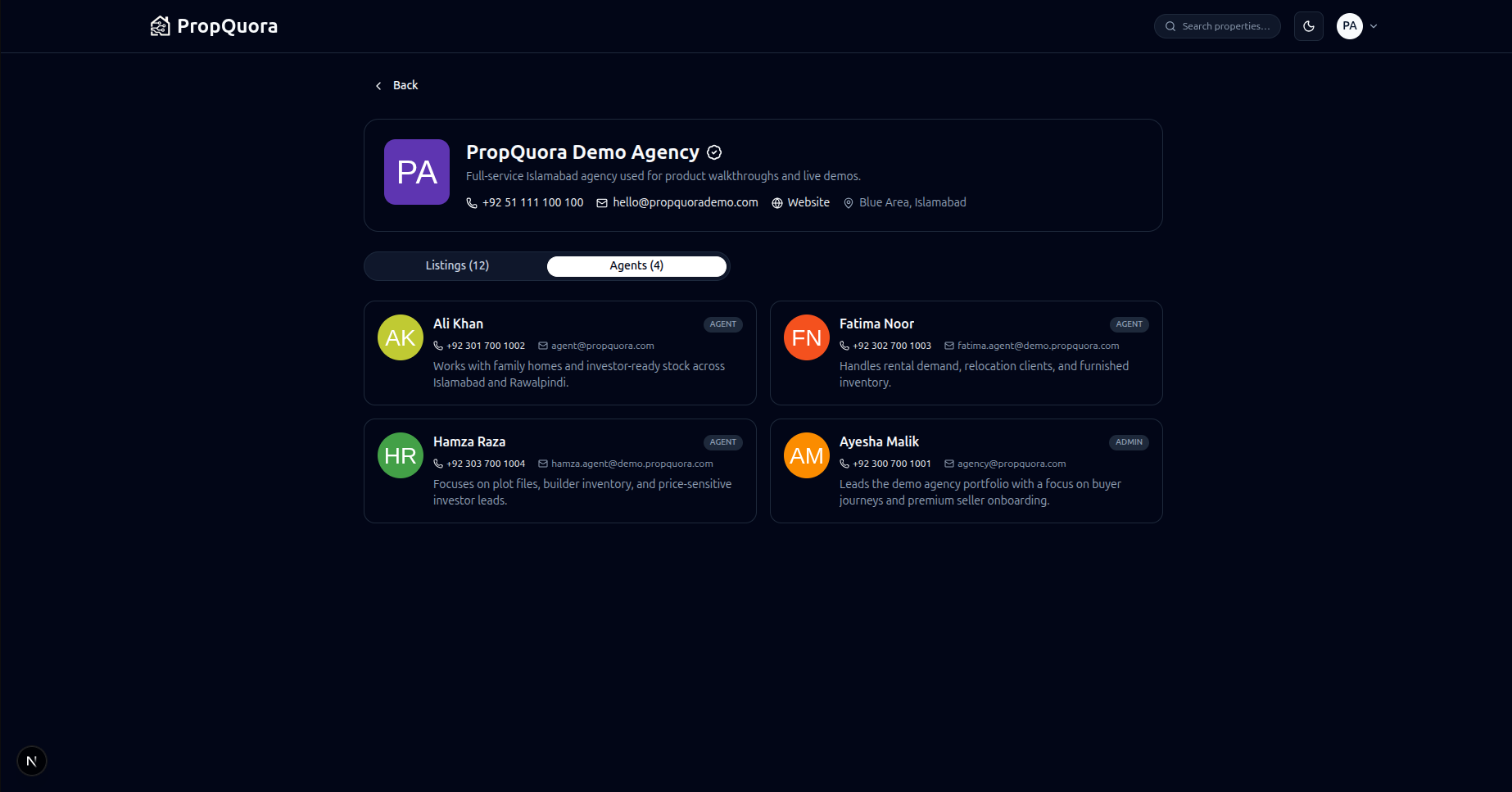Click Ali Khan's AK avatar

click(401, 337)
